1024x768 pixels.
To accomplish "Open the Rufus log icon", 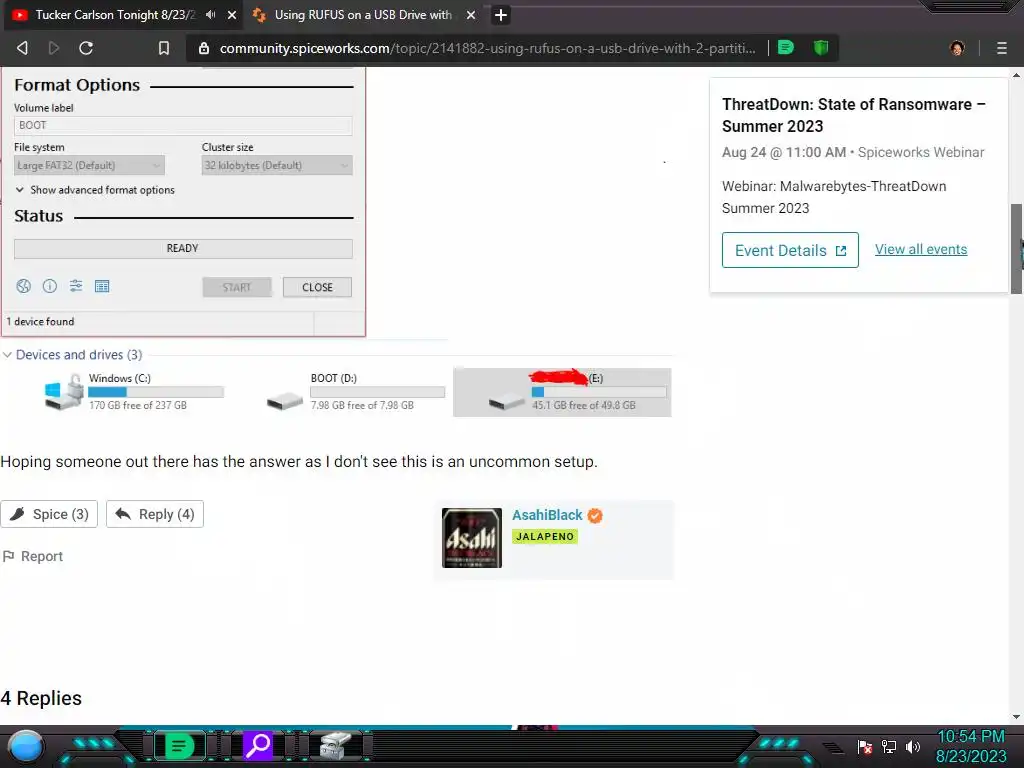I will [102, 286].
